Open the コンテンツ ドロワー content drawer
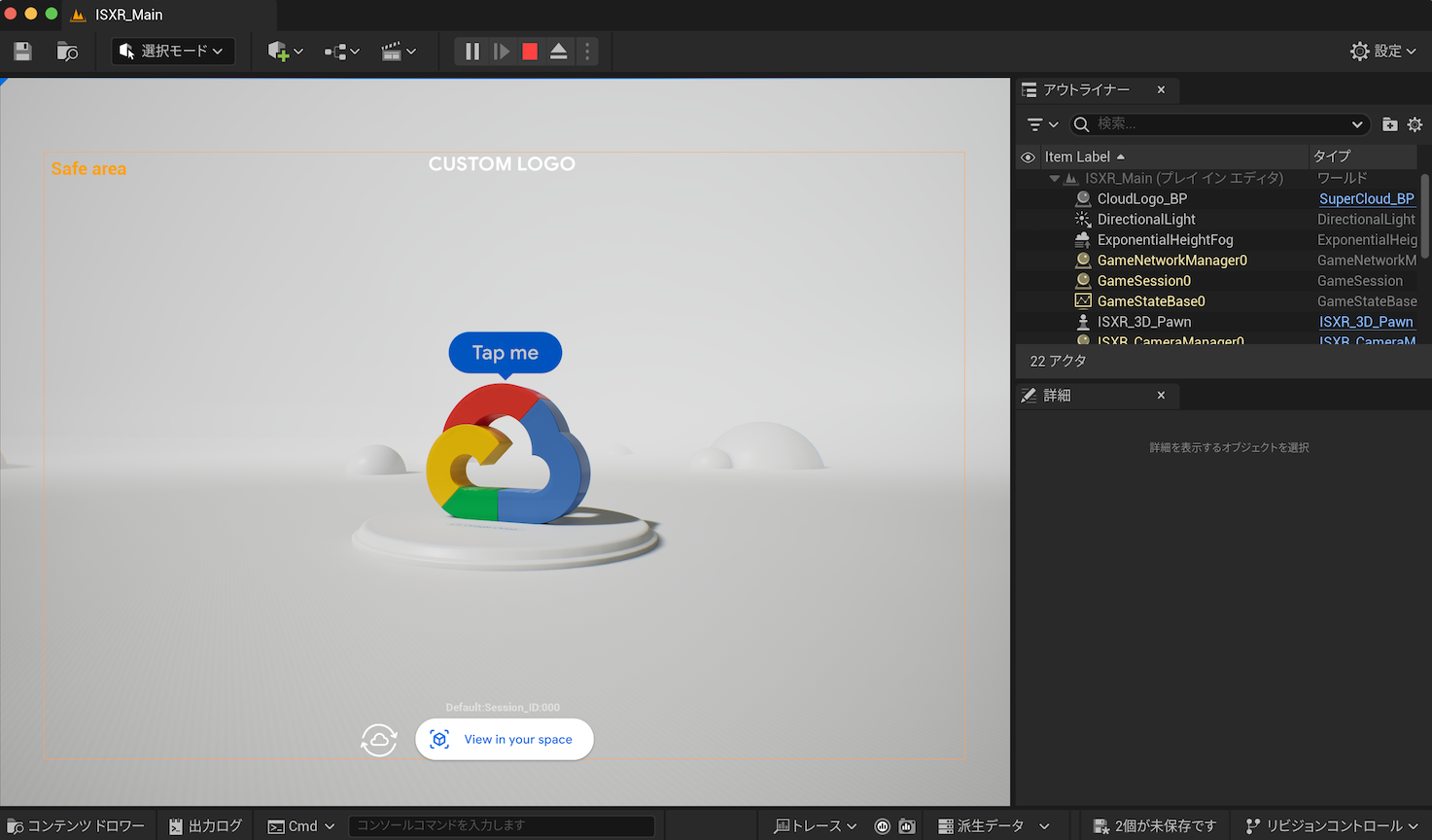This screenshot has width=1432, height=840. pyautogui.click(x=76, y=825)
